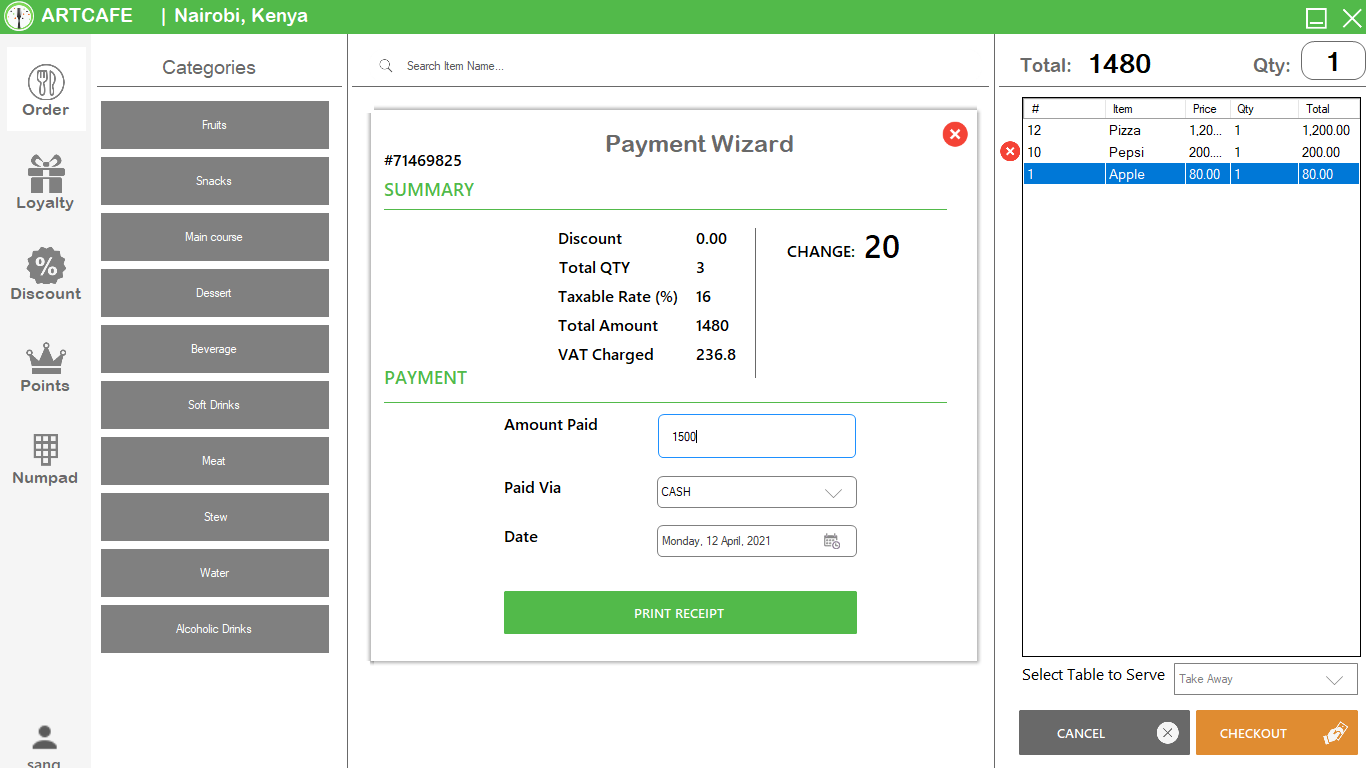
Task: Select the Fruits category
Action: click(x=214, y=125)
